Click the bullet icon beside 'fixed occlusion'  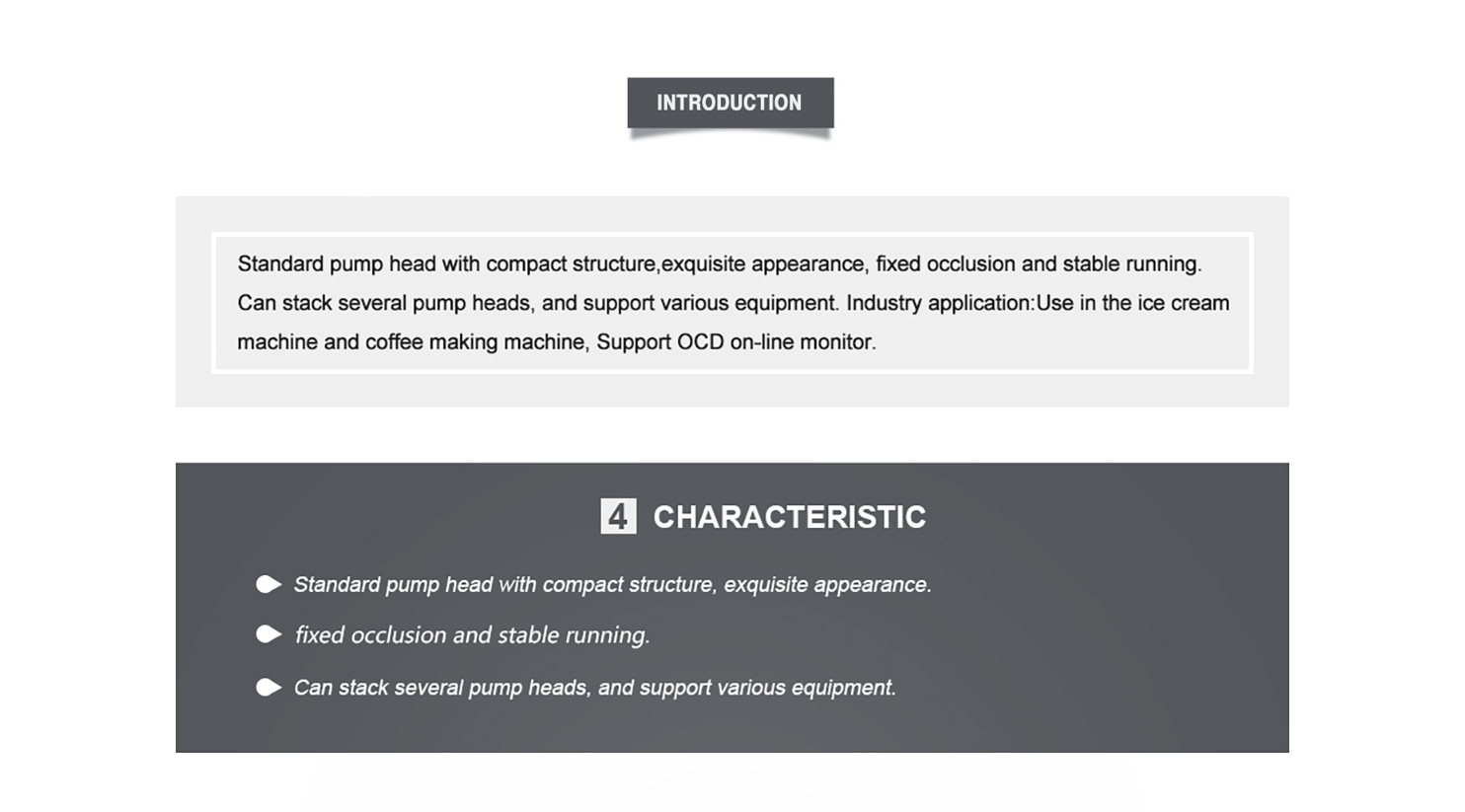269,634
